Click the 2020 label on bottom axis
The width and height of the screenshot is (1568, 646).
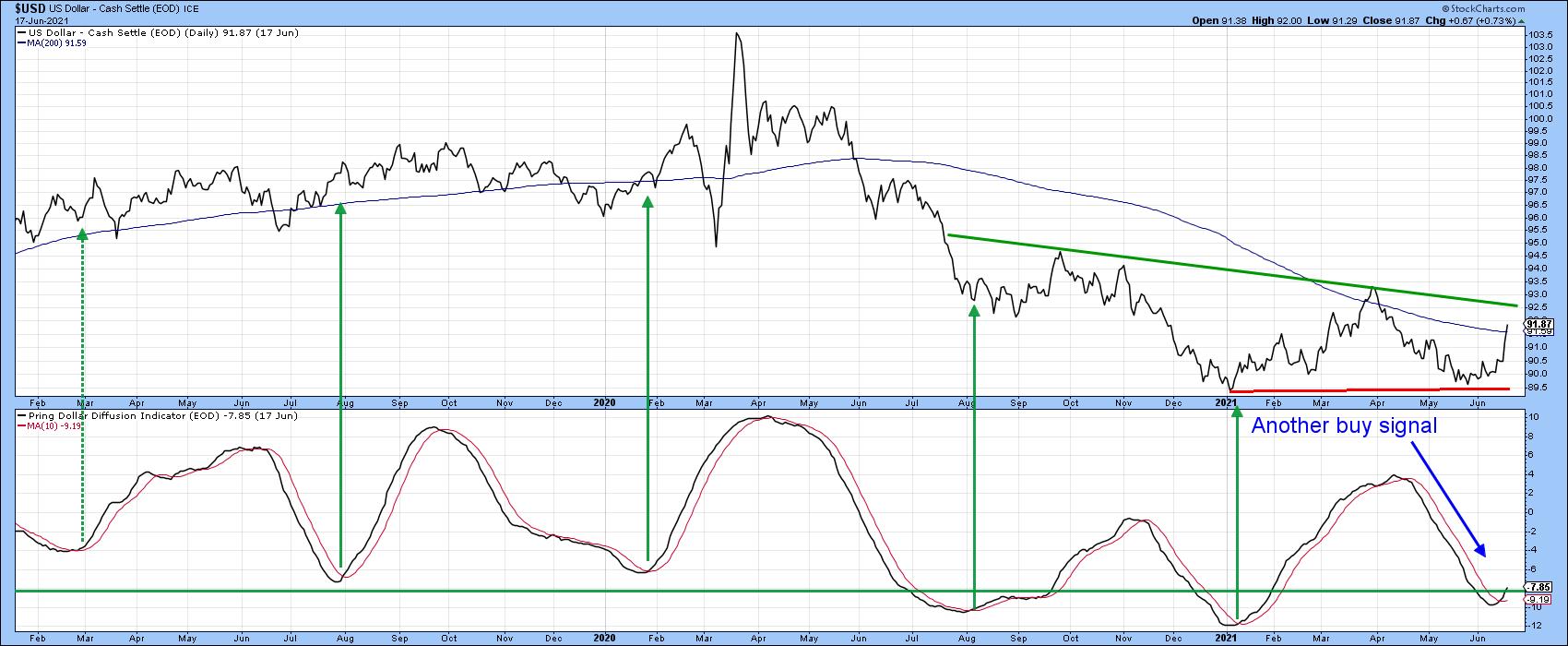[x=604, y=638]
